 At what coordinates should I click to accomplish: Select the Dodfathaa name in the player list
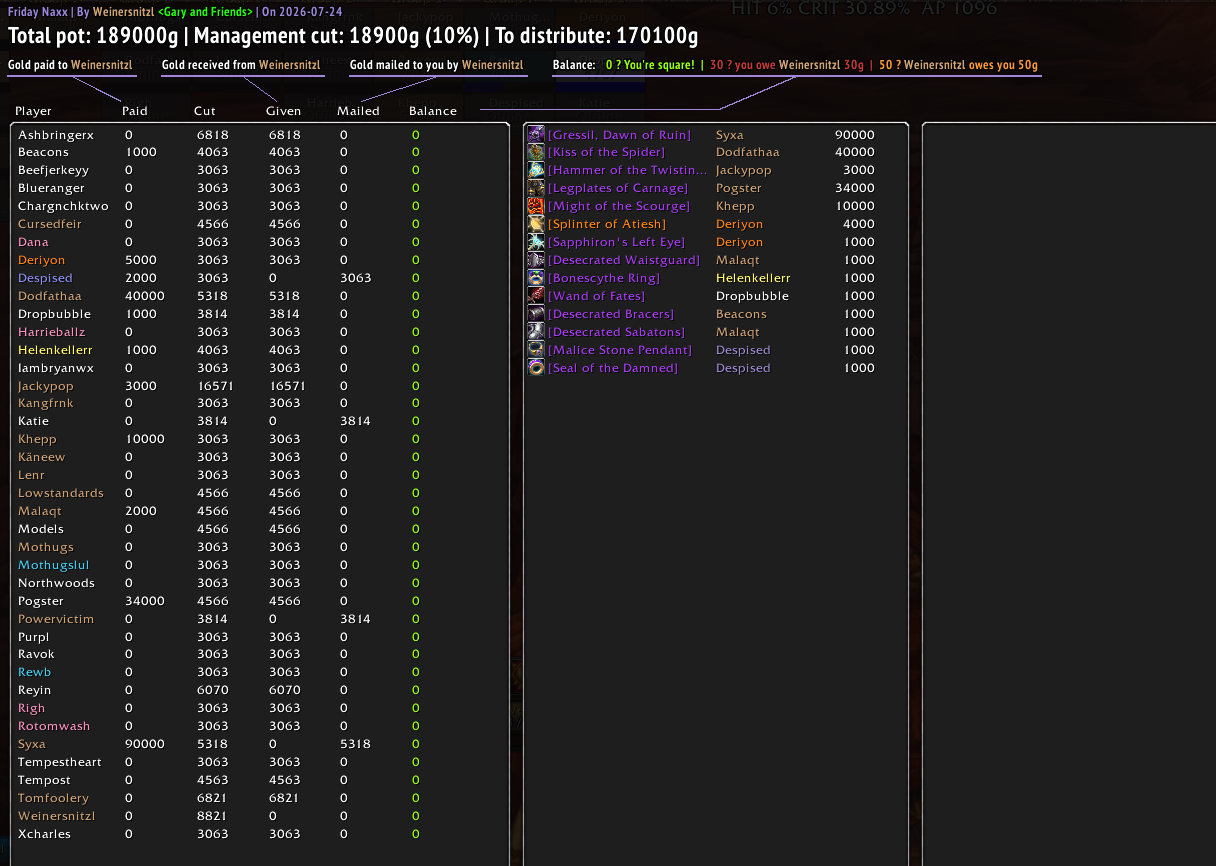point(50,297)
